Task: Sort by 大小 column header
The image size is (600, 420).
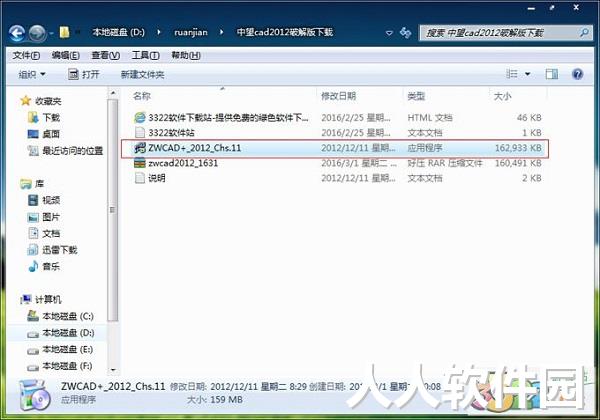Action: coord(502,96)
